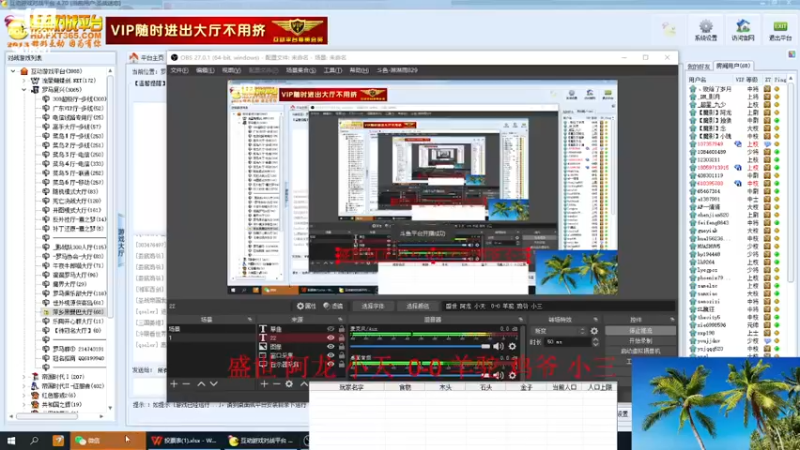Open Excel workbook taskbar item

(184, 440)
